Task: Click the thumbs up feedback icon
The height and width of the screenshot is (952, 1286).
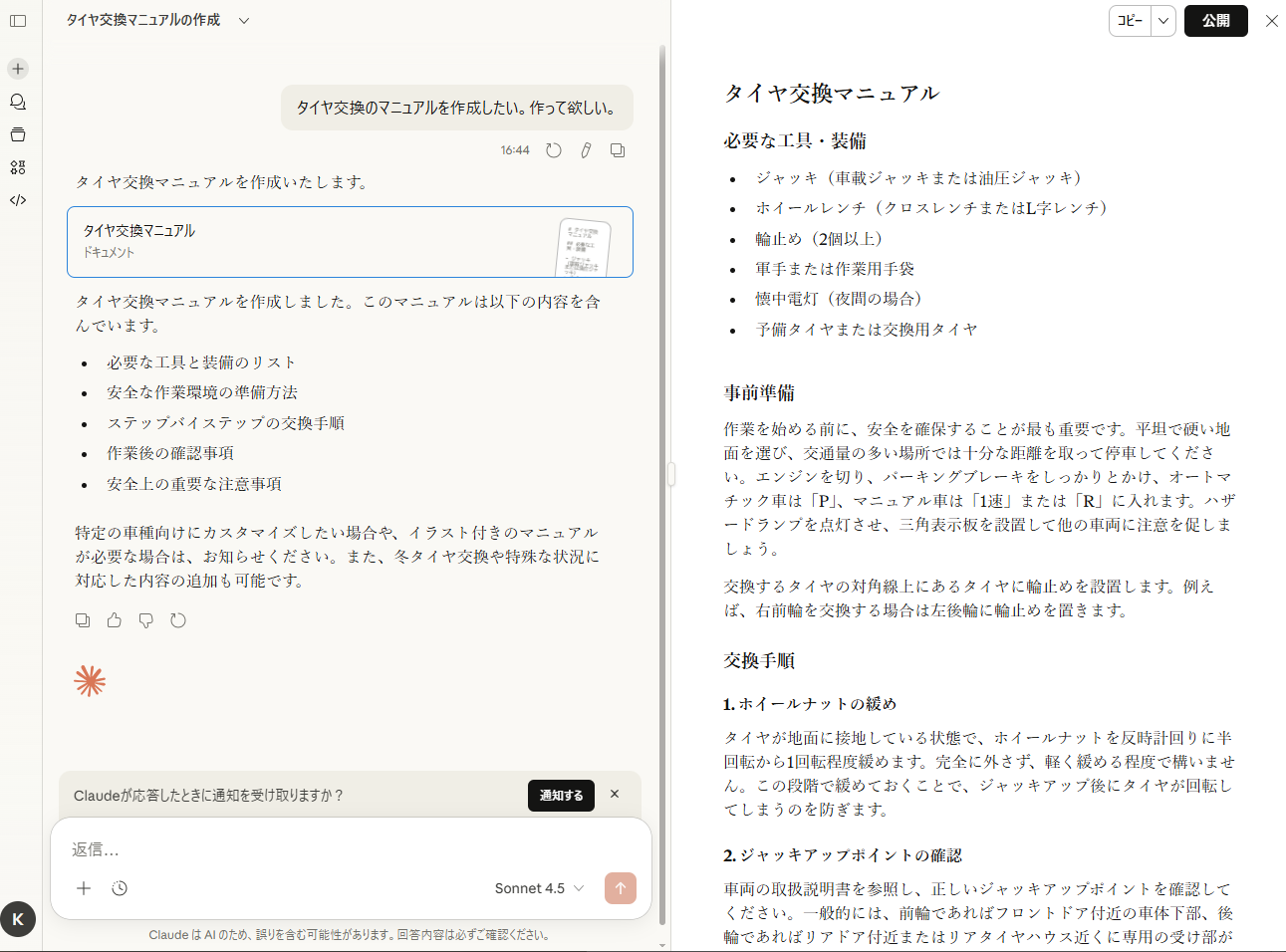Action: (x=115, y=620)
